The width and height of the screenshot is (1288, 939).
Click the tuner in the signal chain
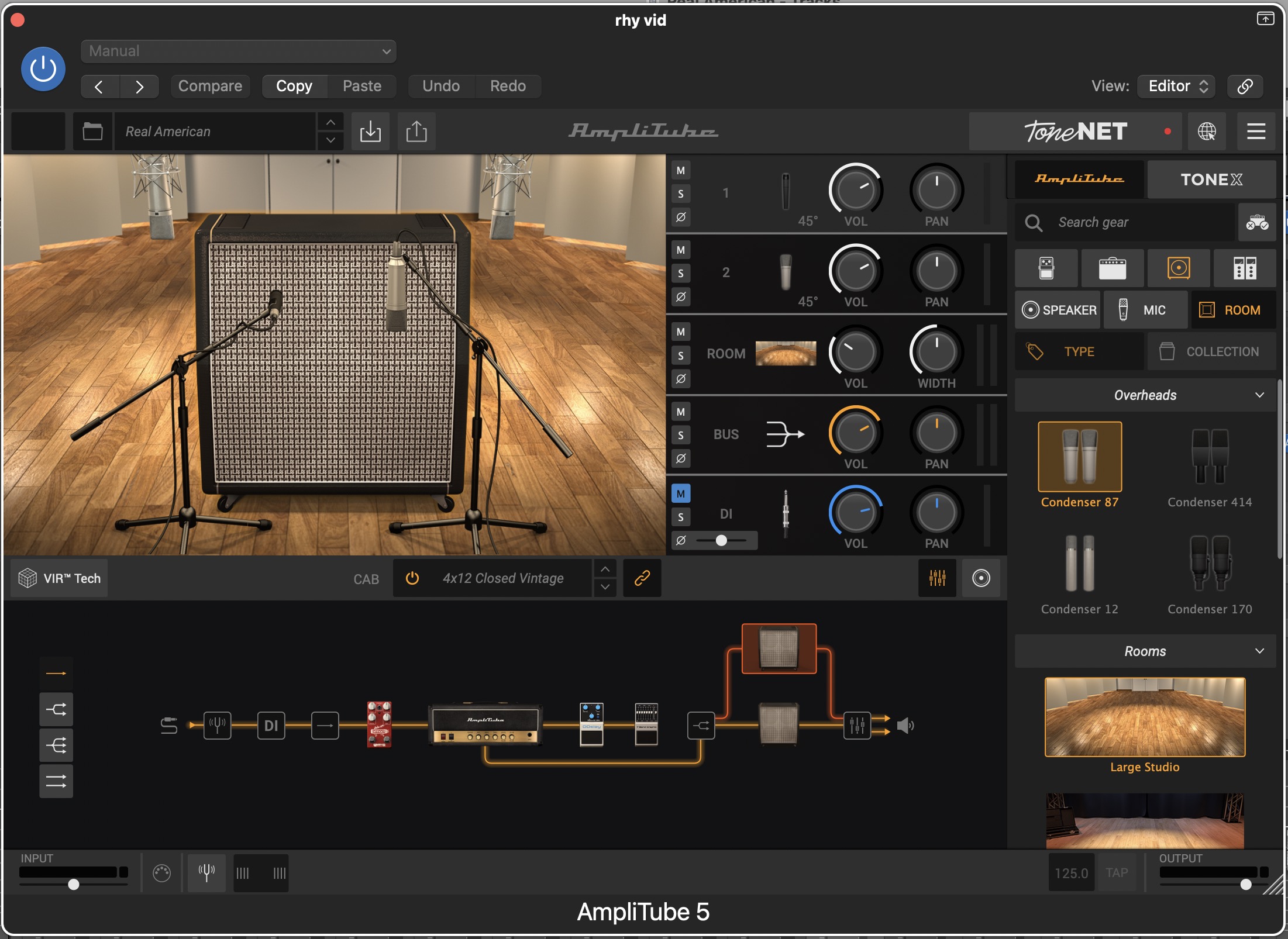(217, 726)
